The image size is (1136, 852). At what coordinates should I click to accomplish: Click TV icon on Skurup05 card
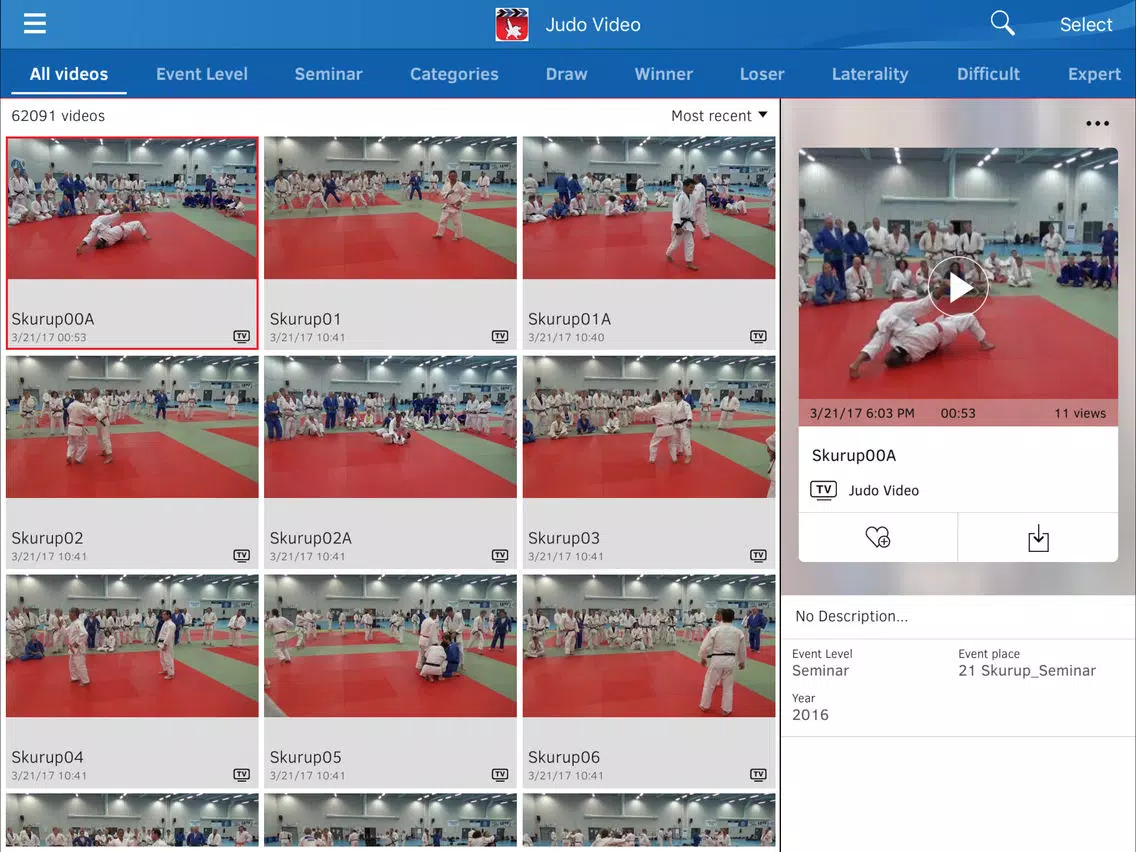(x=500, y=774)
